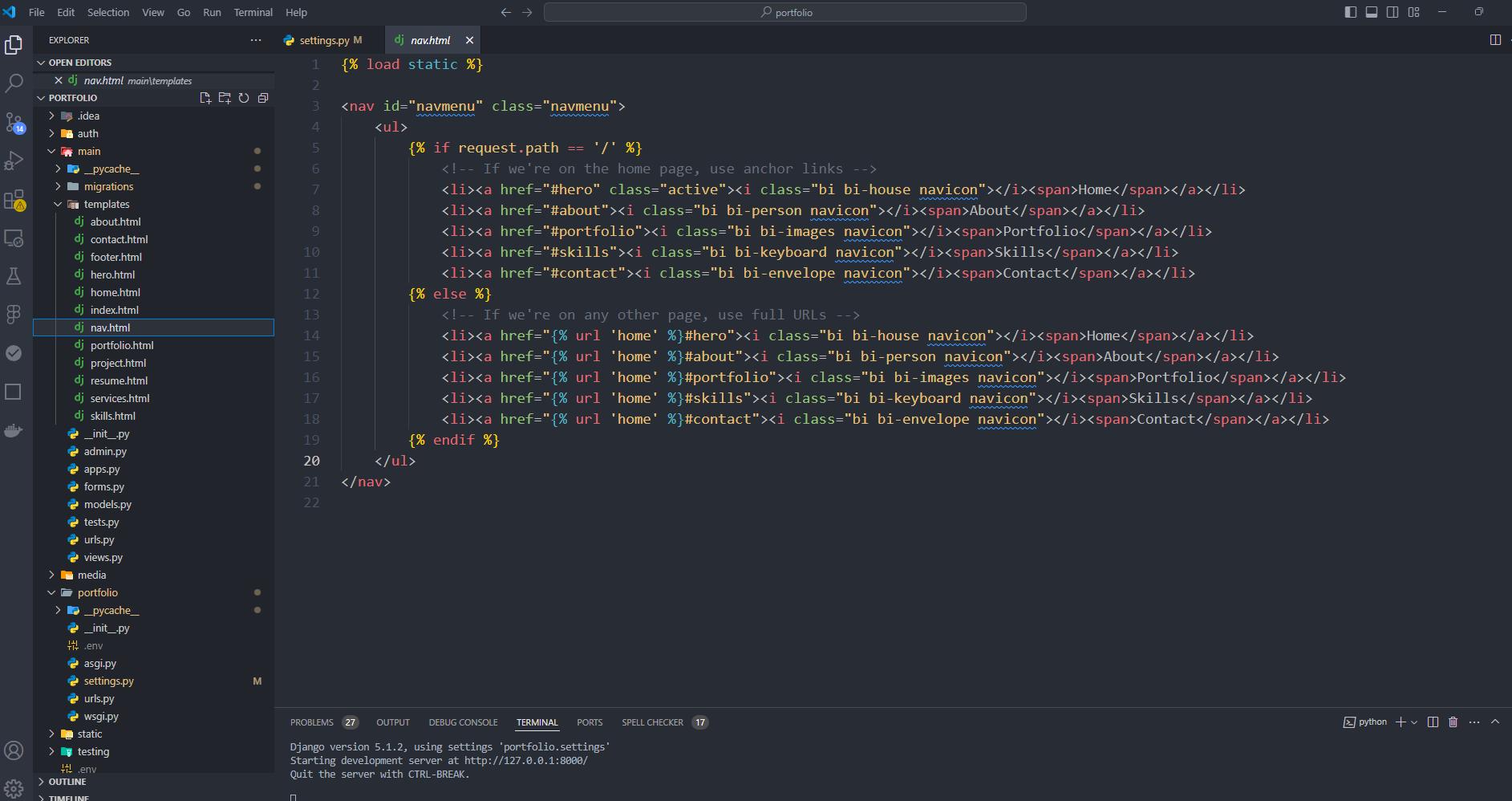Viewport: 1512px width, 801px height.
Task: Split the editor right
Action: pyautogui.click(x=1495, y=40)
